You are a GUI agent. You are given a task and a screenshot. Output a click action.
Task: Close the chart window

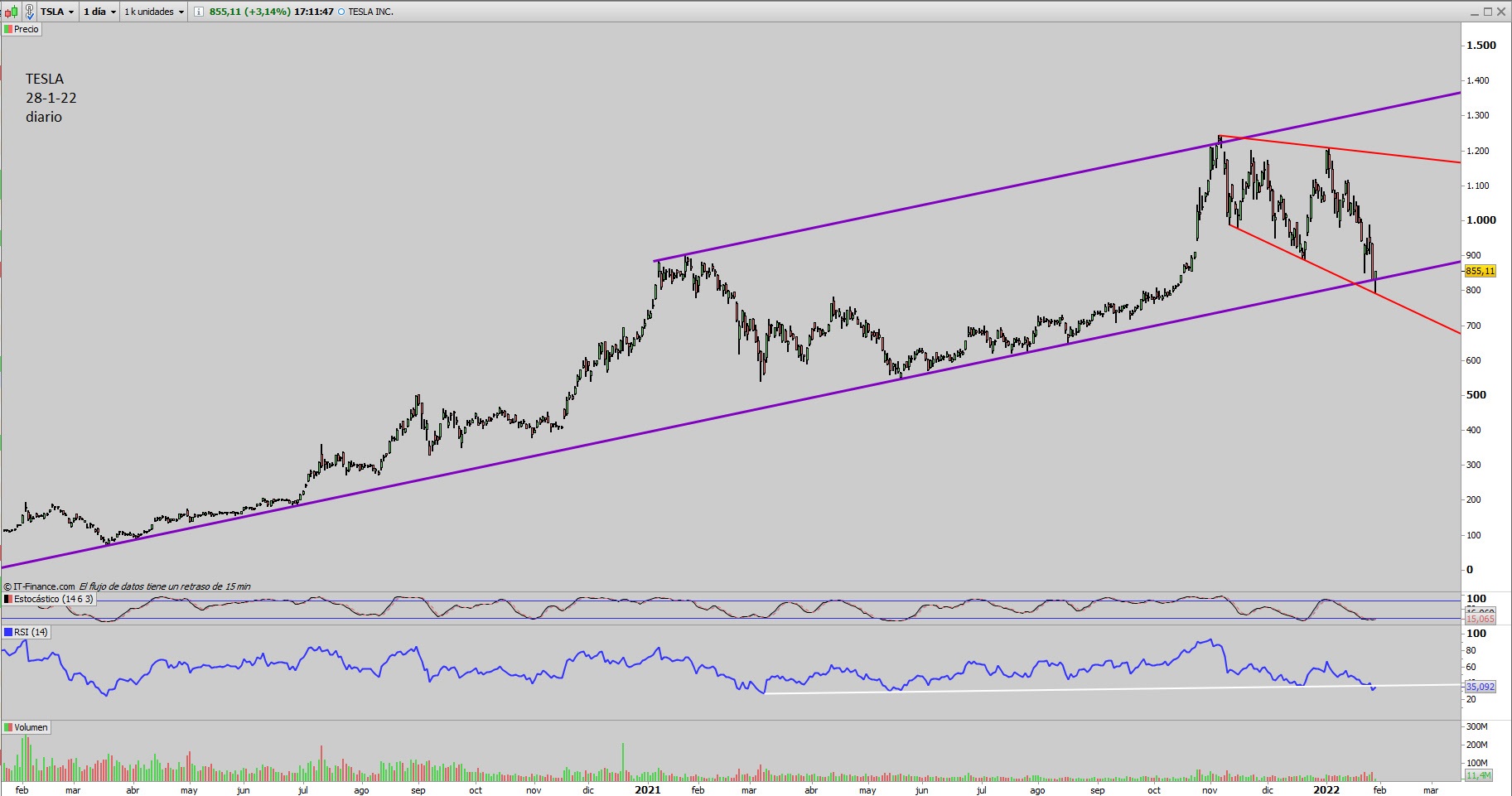pos(1501,12)
